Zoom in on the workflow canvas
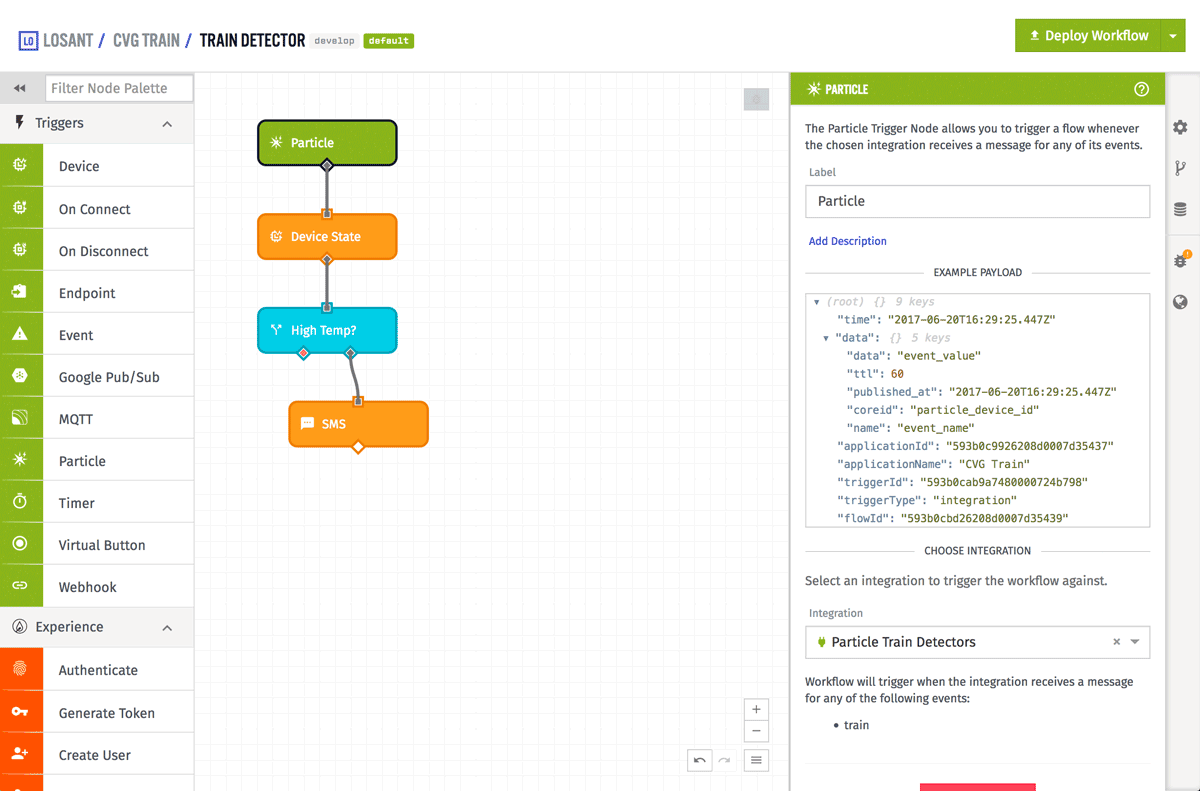Image resolution: width=1200 pixels, height=791 pixels. (757, 709)
